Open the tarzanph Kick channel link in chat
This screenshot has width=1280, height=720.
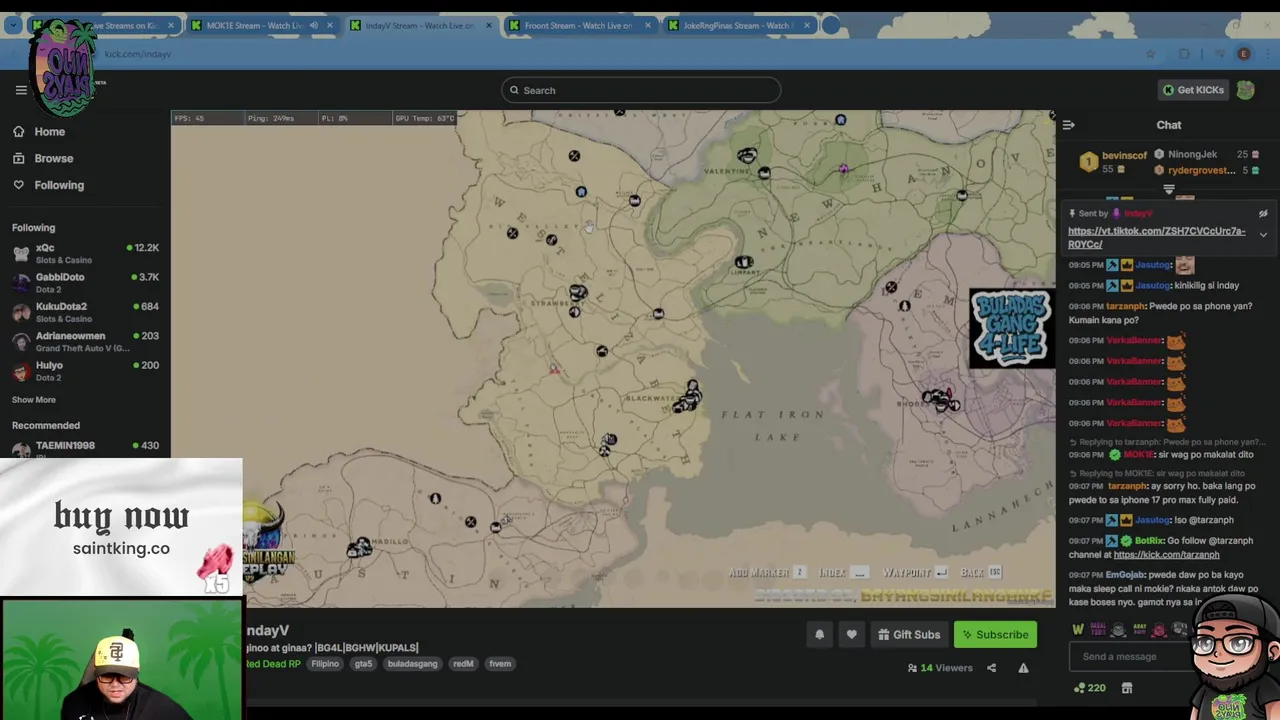pos(1166,555)
